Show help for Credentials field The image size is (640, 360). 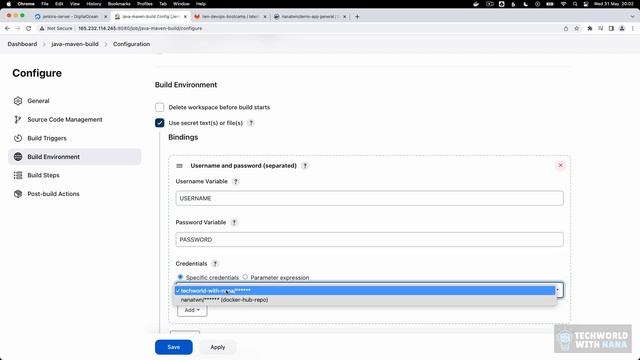pos(215,264)
